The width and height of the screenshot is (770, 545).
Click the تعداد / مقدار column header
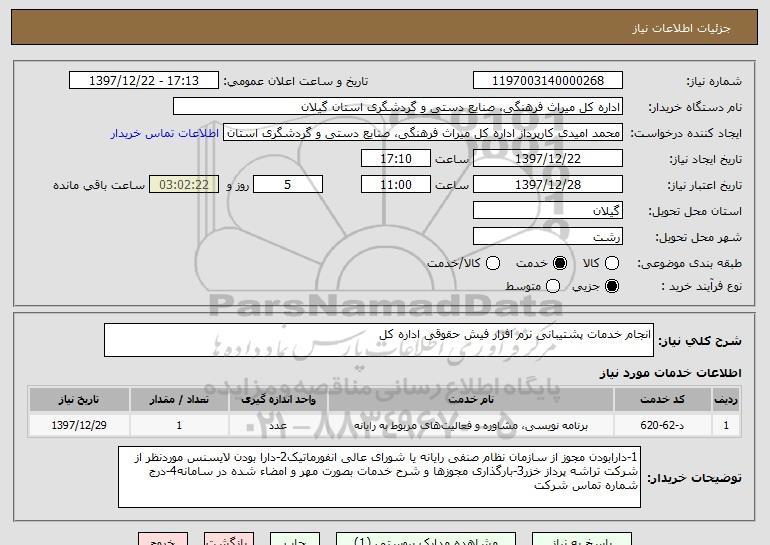(179, 400)
